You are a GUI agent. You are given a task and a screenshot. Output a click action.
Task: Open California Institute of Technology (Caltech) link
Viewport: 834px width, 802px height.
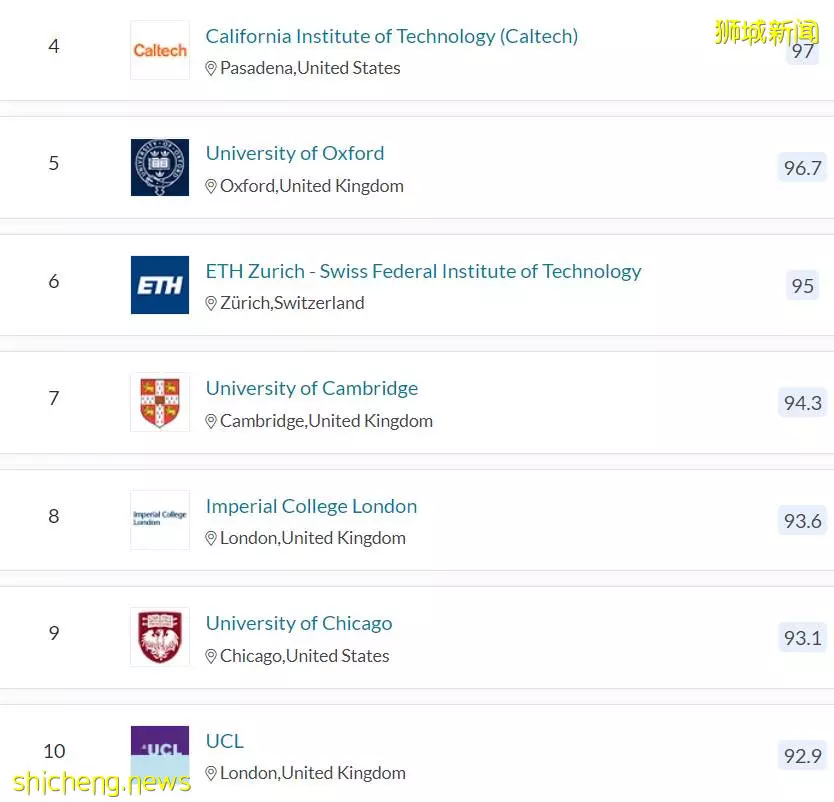click(391, 37)
